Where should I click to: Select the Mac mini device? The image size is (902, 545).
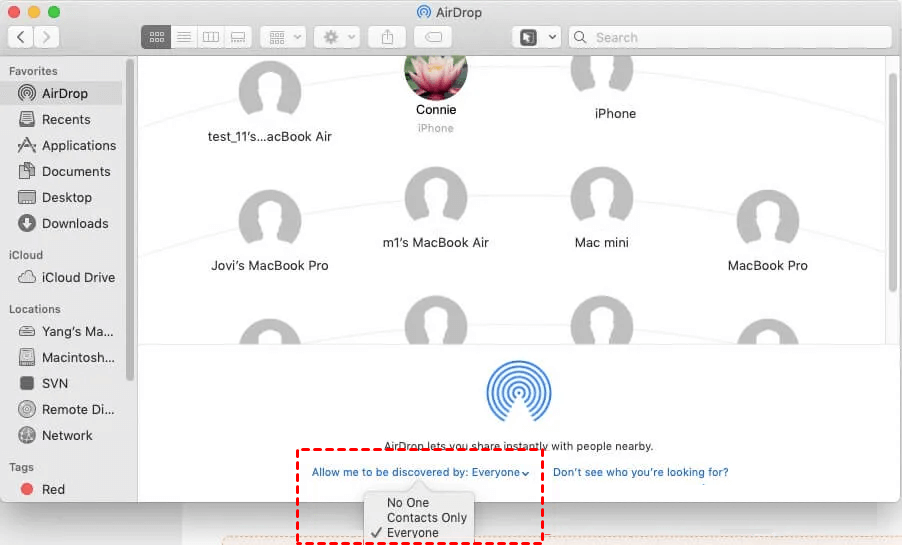point(602,208)
